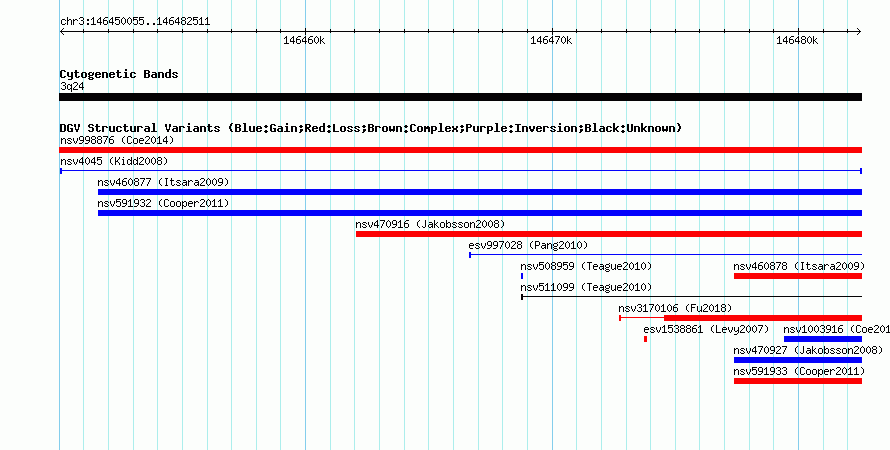Click the nsv4045 (Kidd2008) thin blue line

click(460, 171)
